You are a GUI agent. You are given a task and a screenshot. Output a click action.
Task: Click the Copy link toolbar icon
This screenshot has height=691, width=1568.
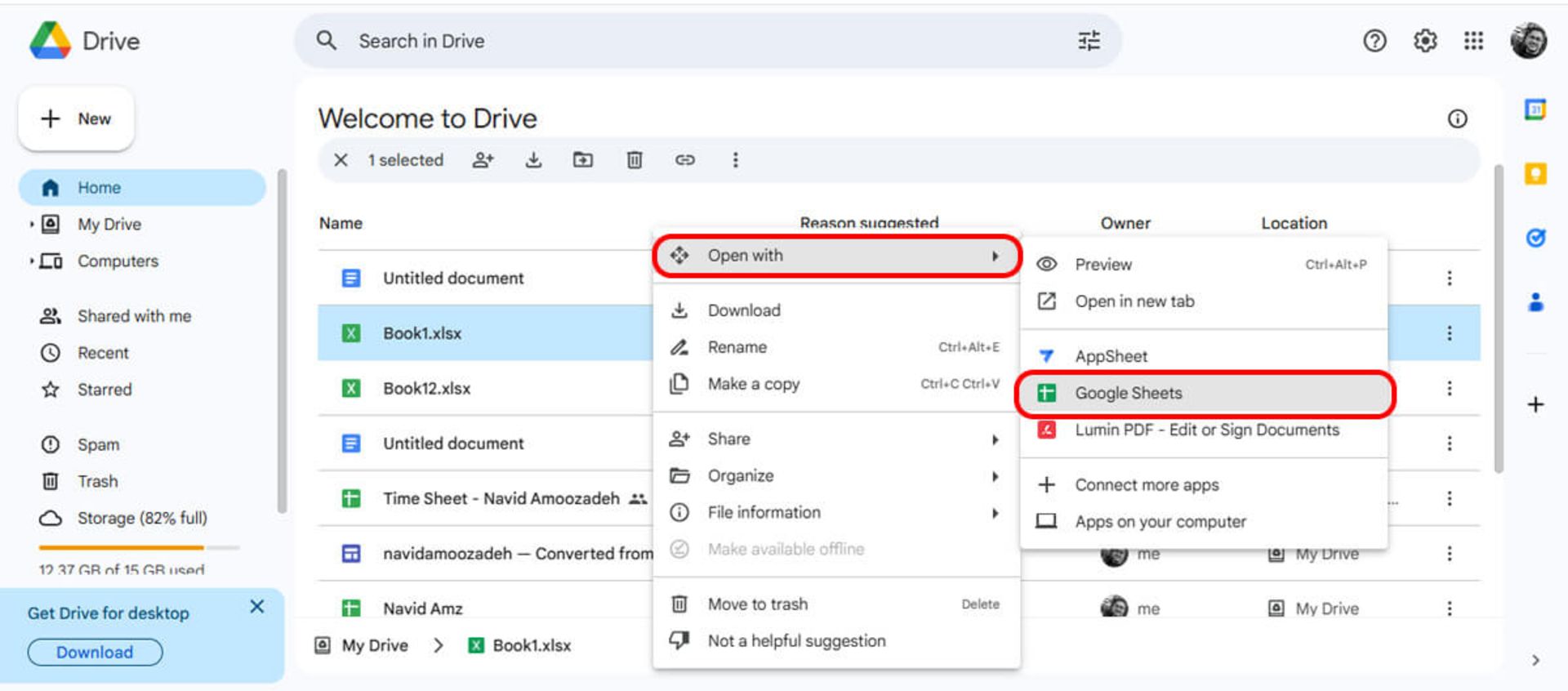pyautogui.click(x=684, y=160)
